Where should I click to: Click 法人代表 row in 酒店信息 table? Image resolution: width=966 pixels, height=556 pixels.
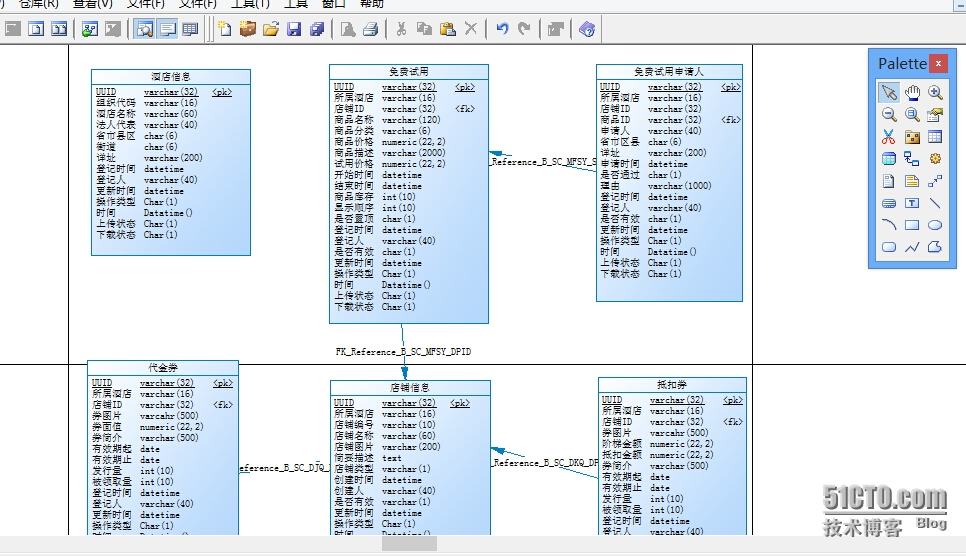pos(171,125)
